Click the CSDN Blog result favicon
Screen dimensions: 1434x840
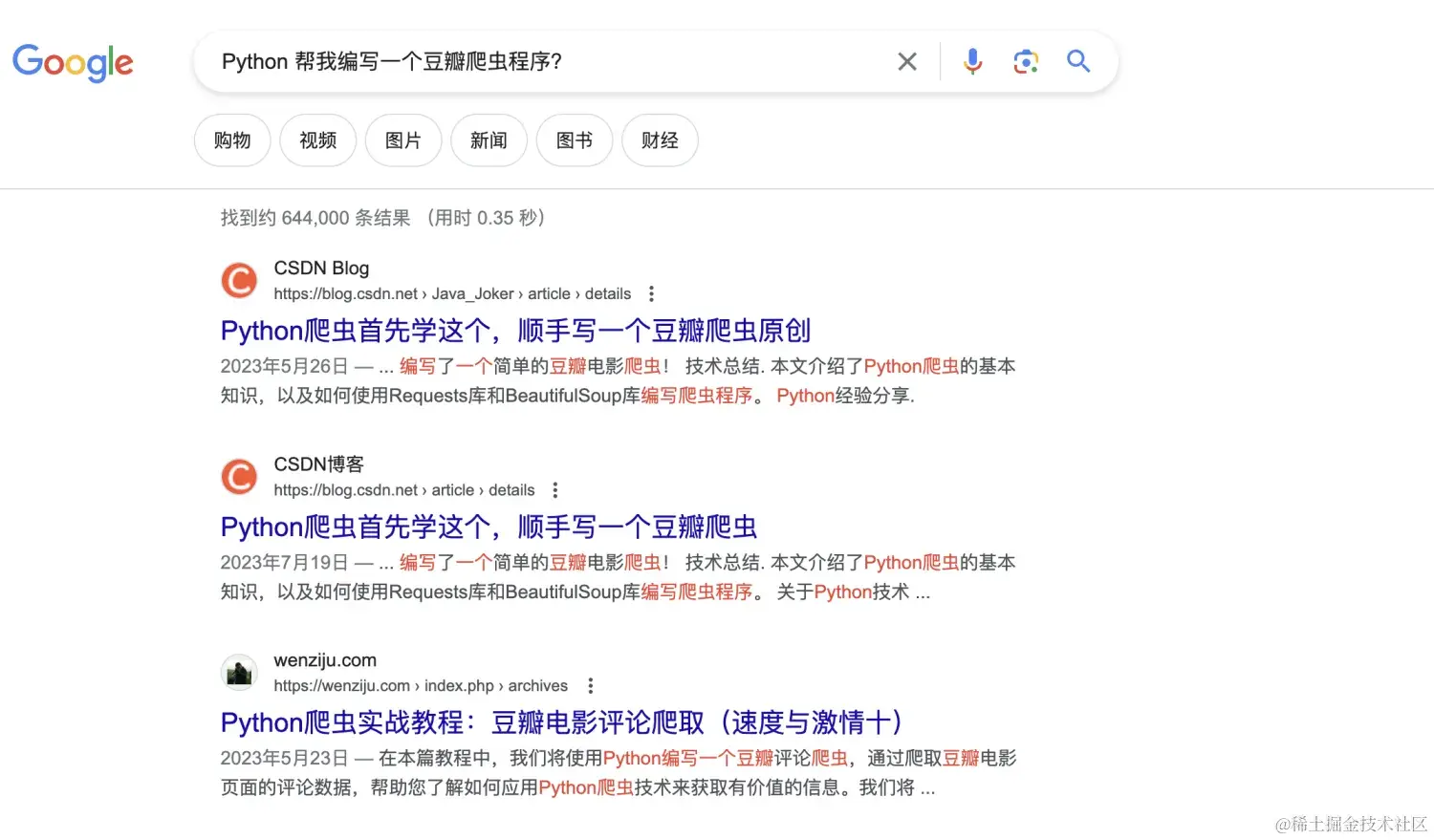click(x=239, y=281)
